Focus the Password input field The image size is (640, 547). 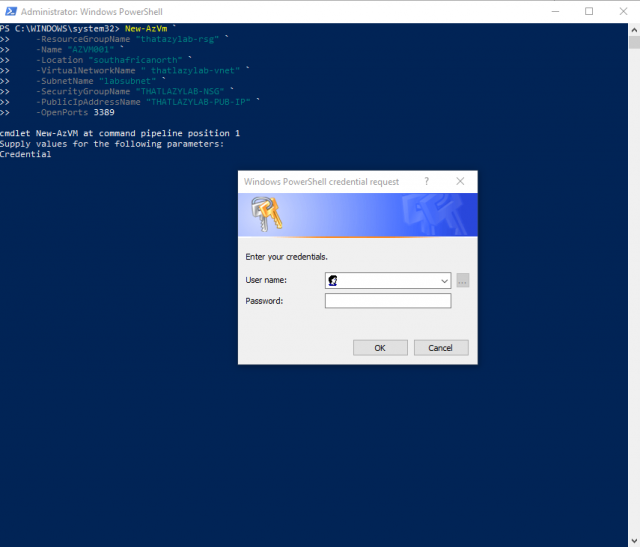pos(388,301)
